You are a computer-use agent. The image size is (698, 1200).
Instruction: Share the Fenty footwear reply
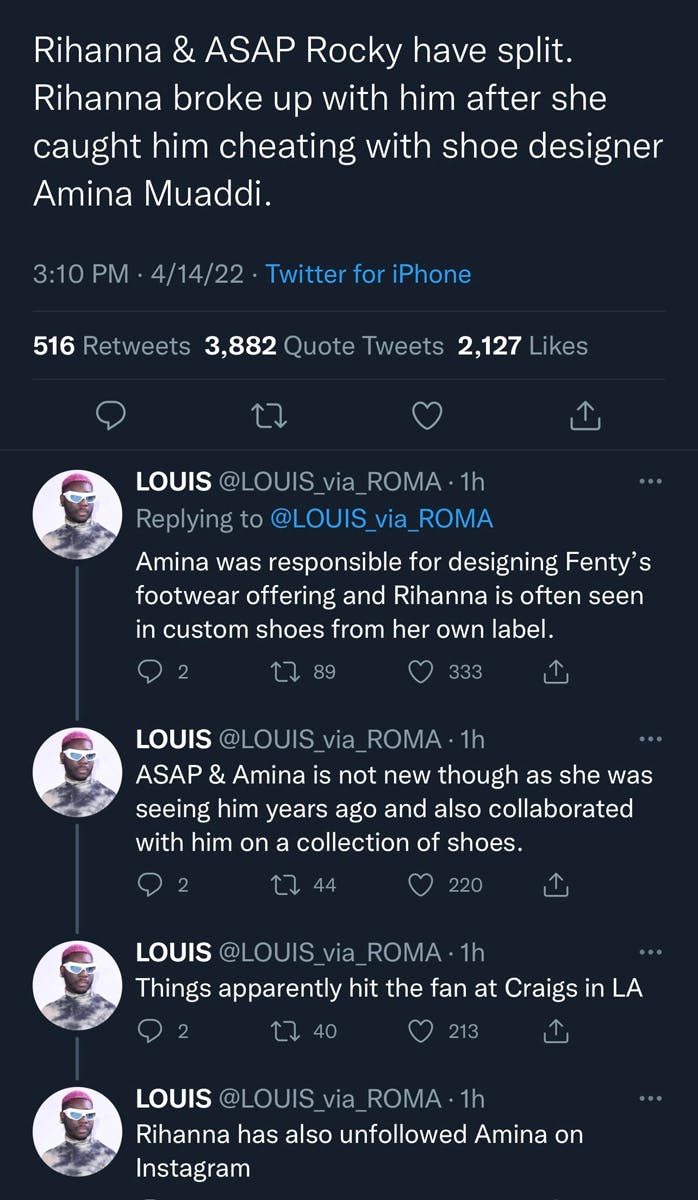pyautogui.click(x=554, y=672)
